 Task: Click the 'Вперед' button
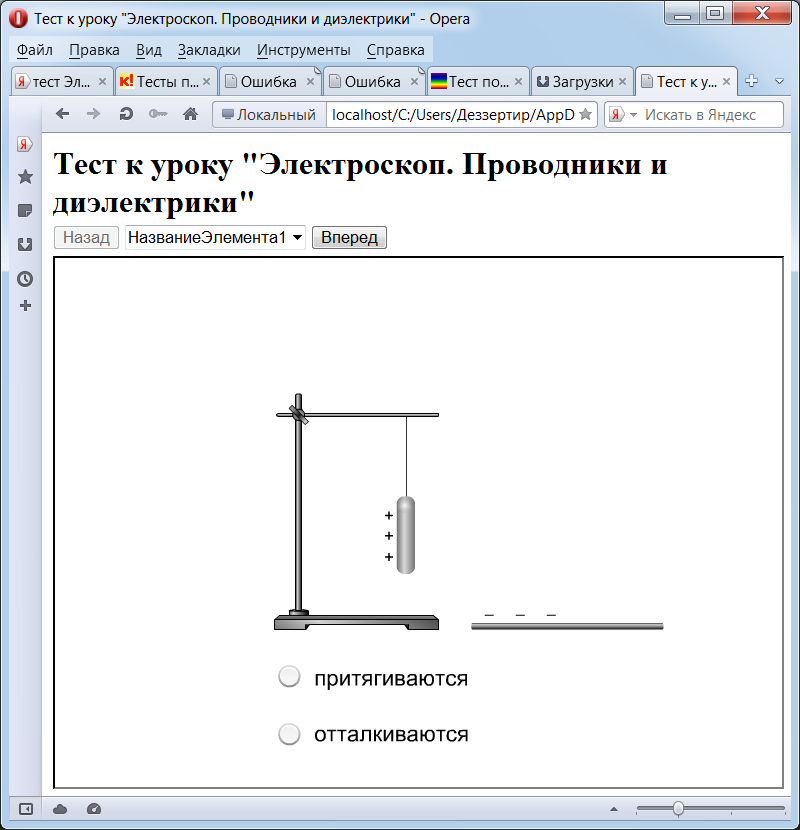(x=349, y=237)
